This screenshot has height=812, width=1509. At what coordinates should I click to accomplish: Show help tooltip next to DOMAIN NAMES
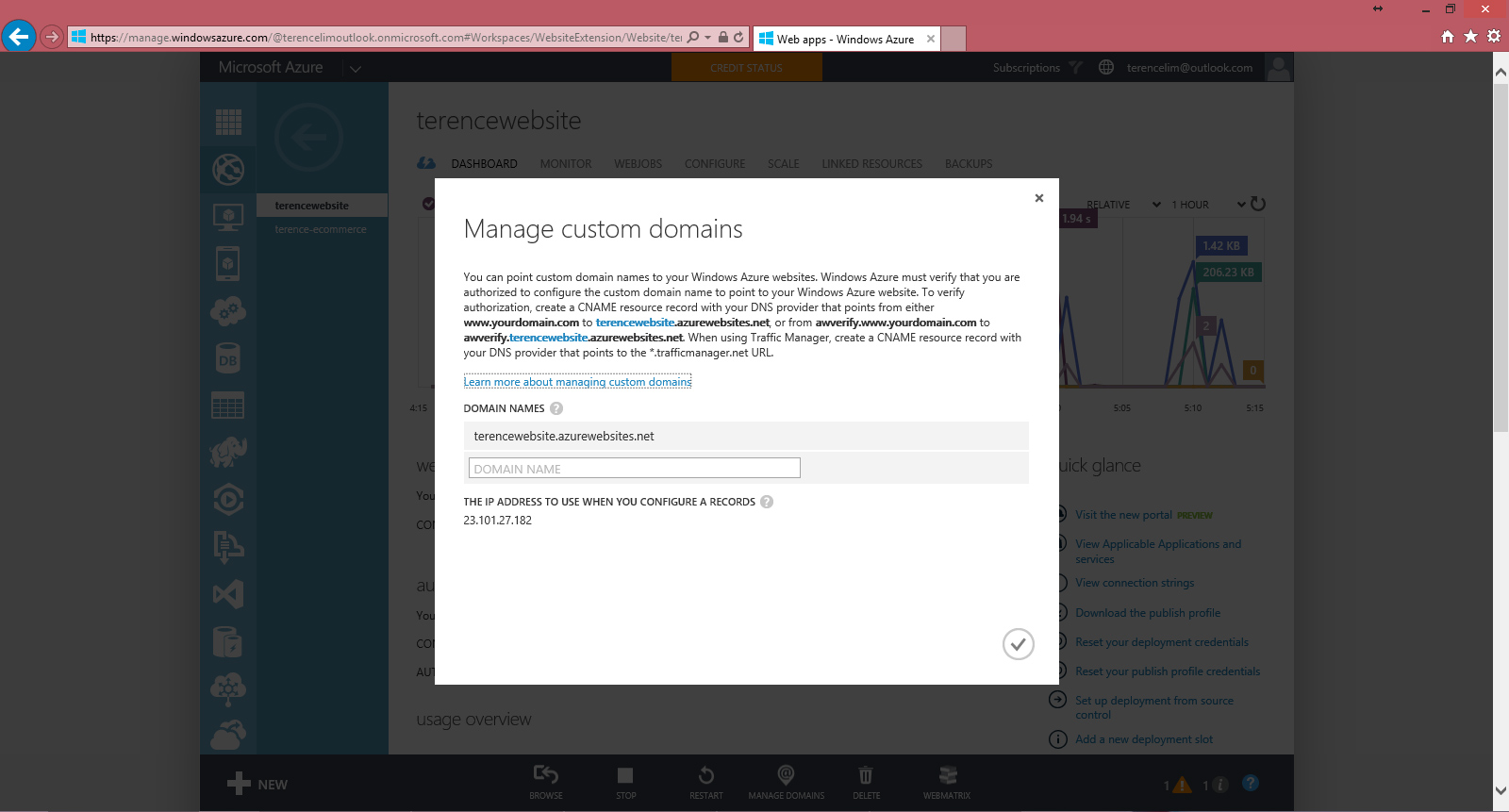556,408
